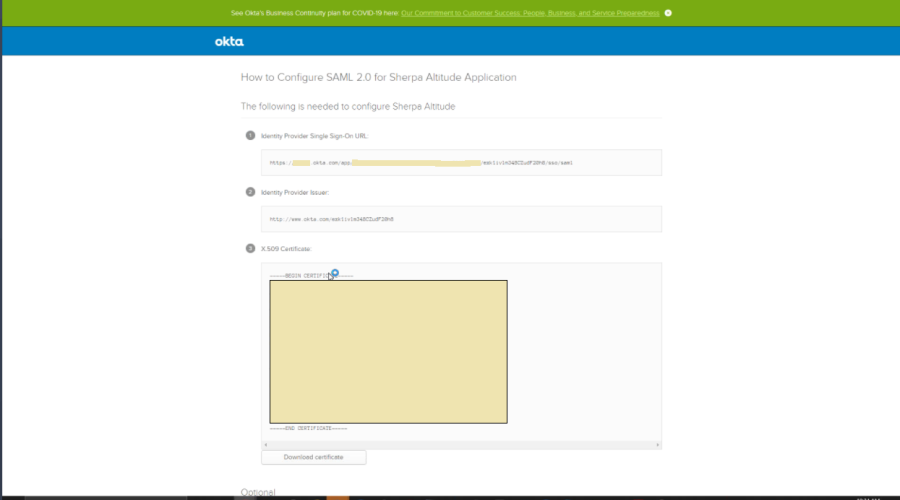
Task: Click the END CERTIFICATE footer line
Action: click(x=308, y=428)
